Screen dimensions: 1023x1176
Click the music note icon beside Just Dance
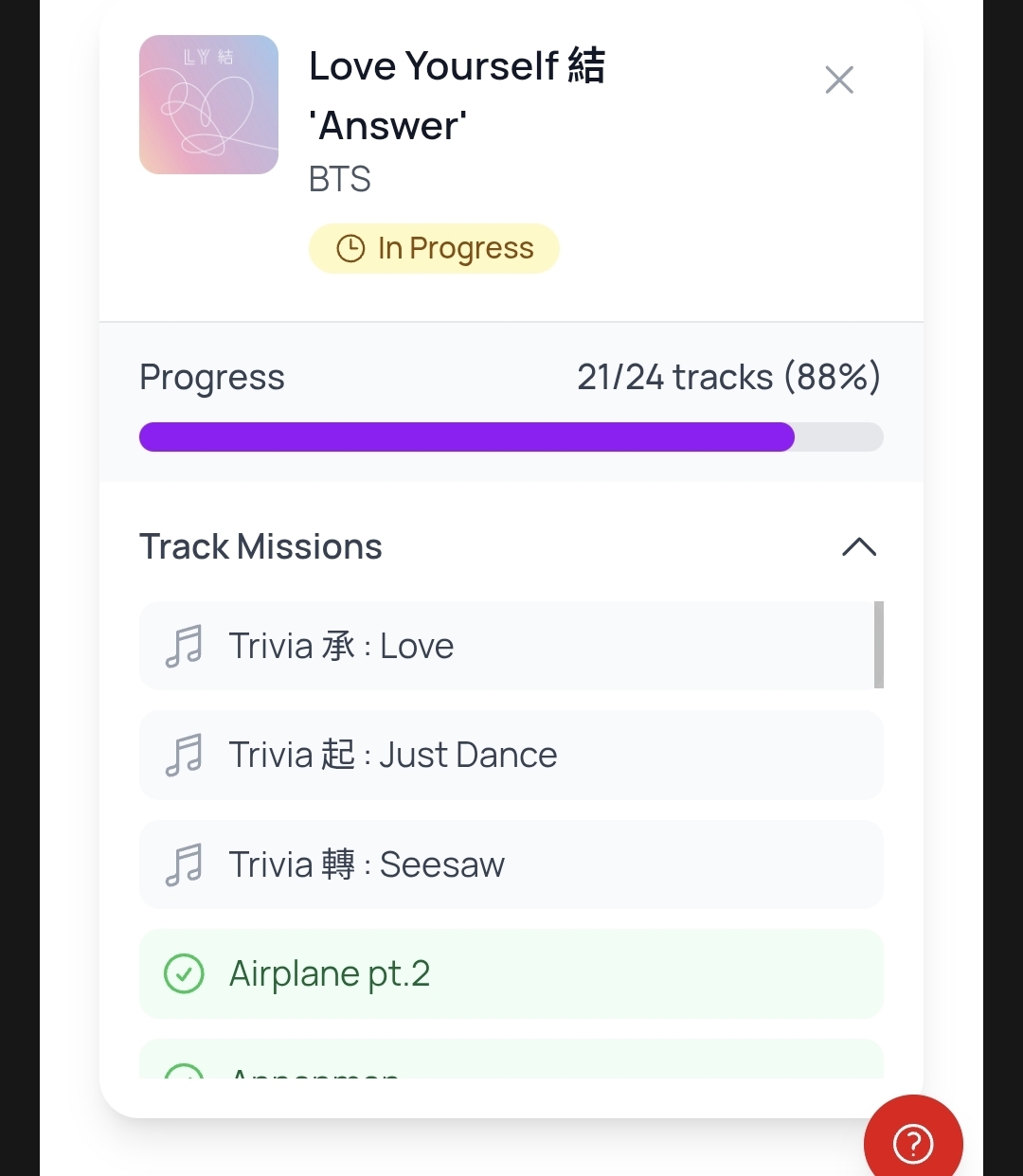[184, 756]
